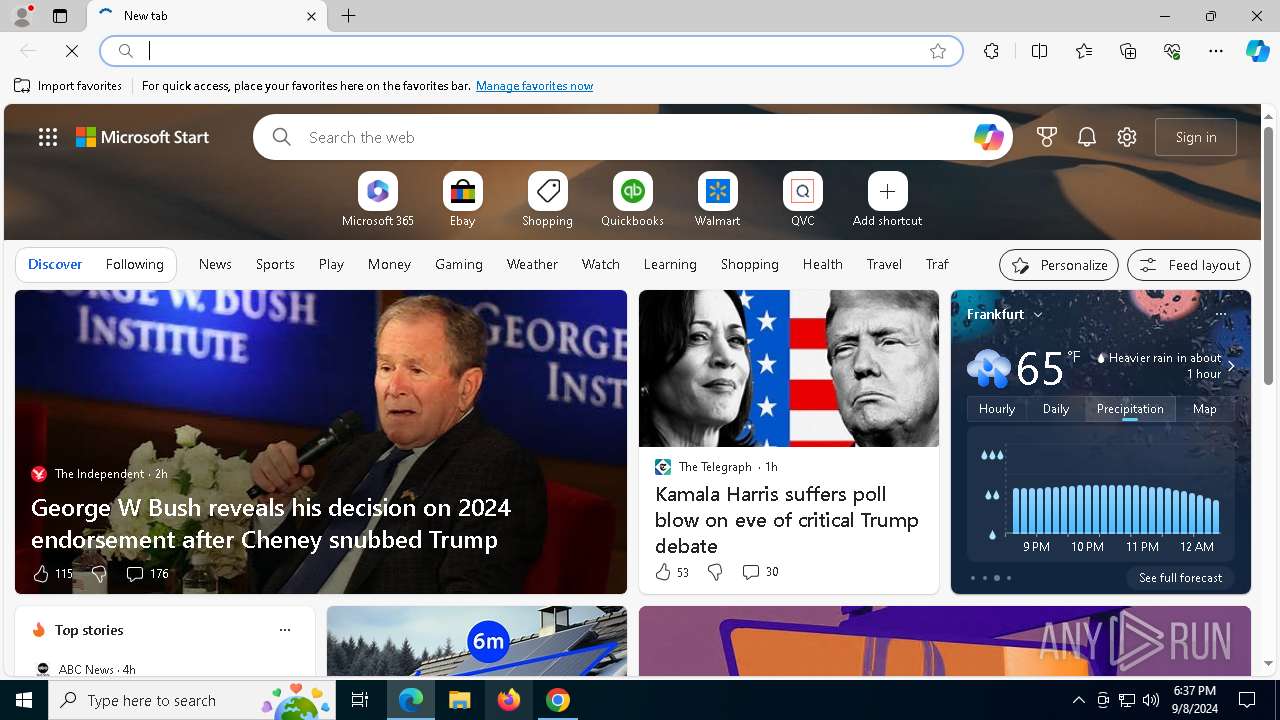Like the George W Bush article

(41, 574)
